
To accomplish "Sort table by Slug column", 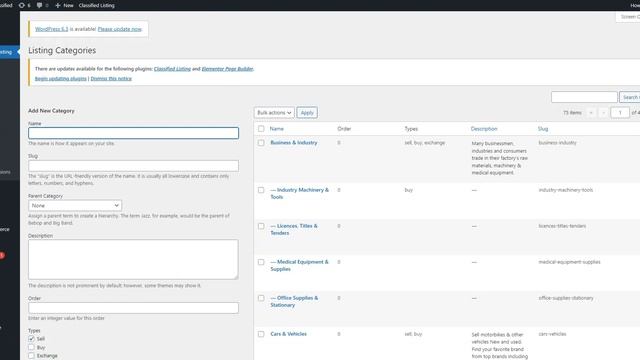I will point(543,129).
